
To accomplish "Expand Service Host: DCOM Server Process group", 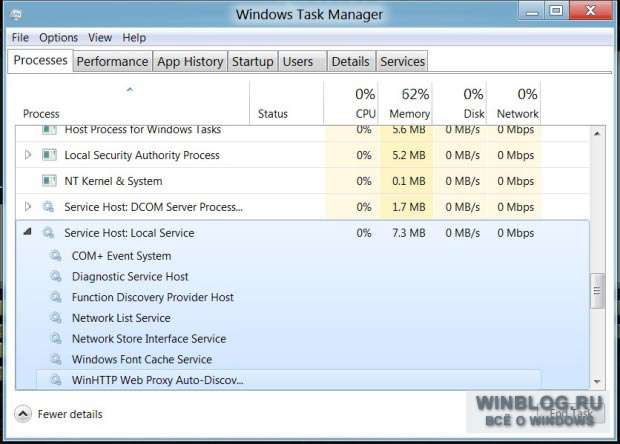I will 27,206.
